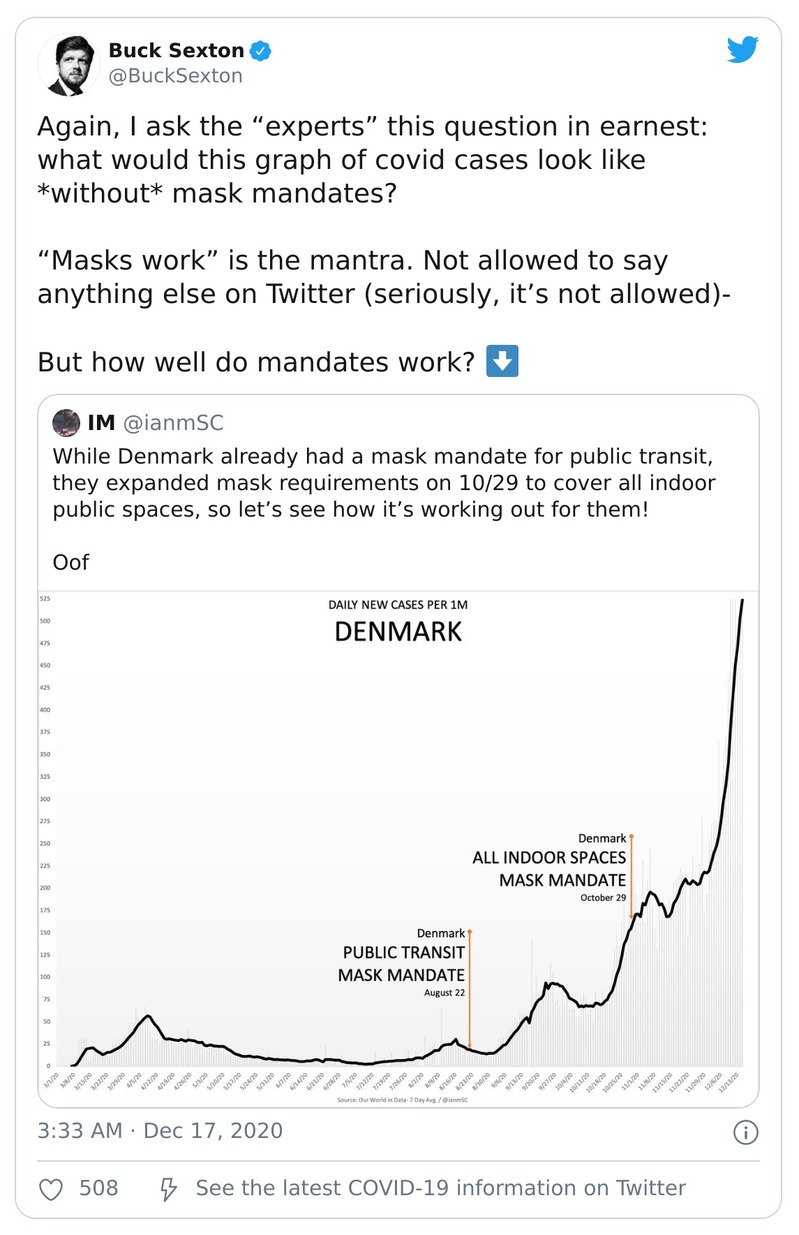
Task: Open the Buck Sexton display name
Action: [x=176, y=50]
